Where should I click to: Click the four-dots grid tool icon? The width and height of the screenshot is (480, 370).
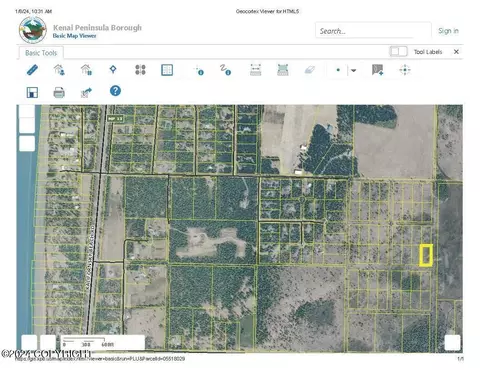coord(140,70)
